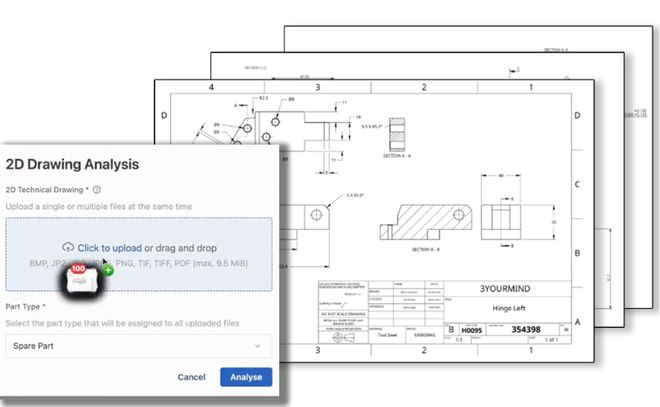Click the red 100 count badge

click(x=77, y=270)
